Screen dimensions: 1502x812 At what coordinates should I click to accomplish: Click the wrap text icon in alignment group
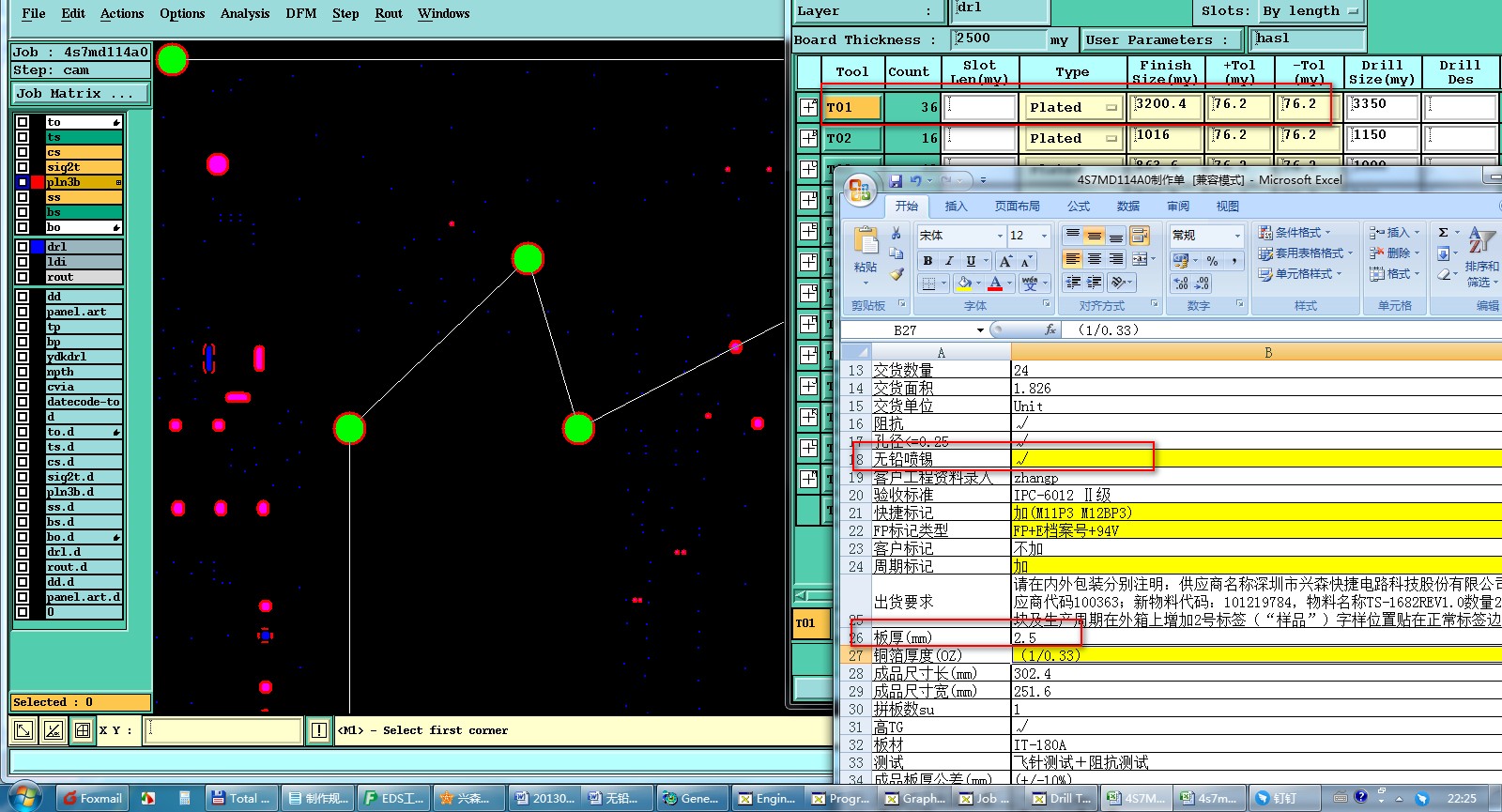[1139, 235]
